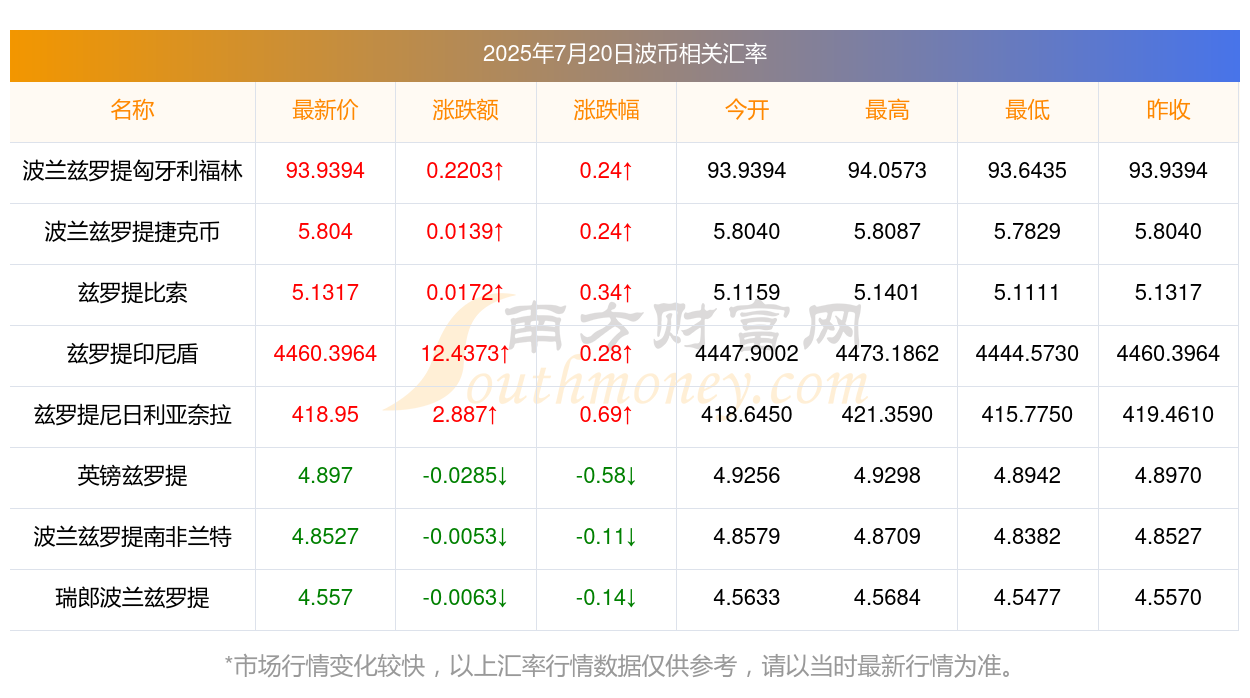Screen dimensions: 1250x698
Task: Click the title 2025年7月20日波币相关汇率
Action: [x=625, y=54]
